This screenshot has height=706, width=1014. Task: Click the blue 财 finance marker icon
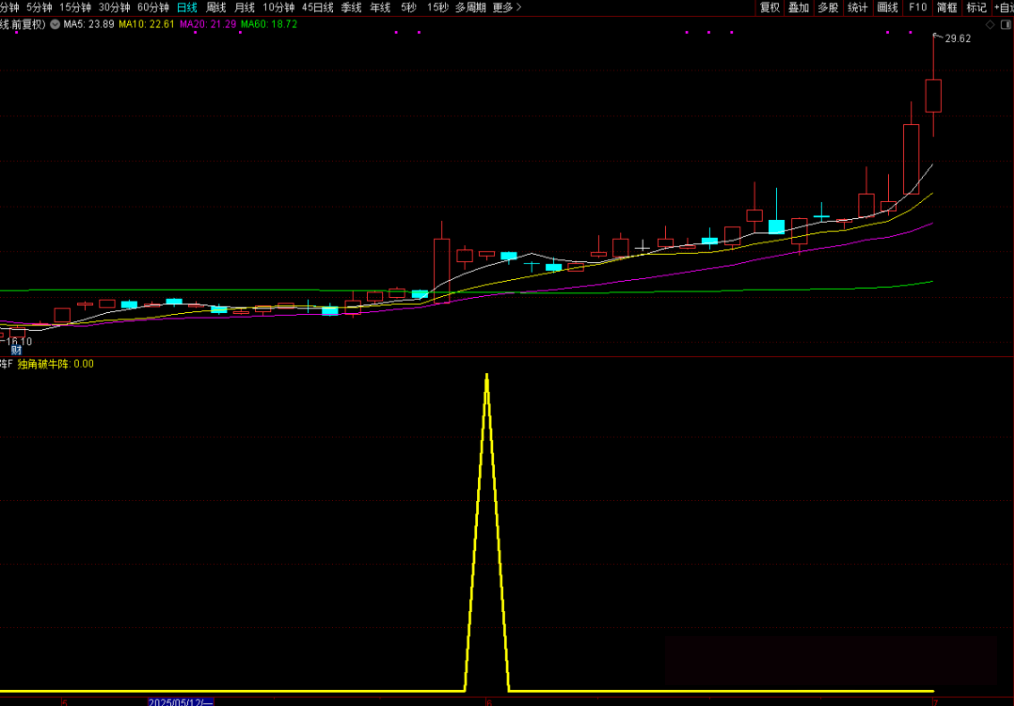pyautogui.click(x=16, y=350)
